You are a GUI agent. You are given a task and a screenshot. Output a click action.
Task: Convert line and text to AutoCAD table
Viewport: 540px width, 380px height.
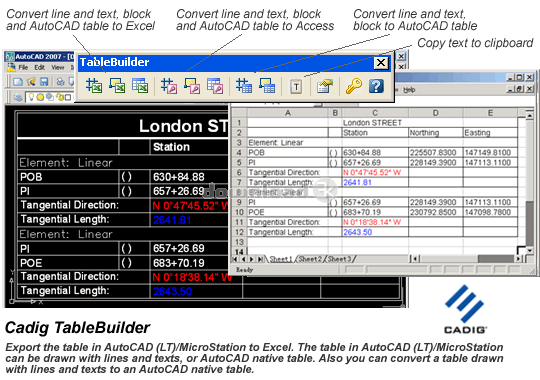(x=244, y=86)
